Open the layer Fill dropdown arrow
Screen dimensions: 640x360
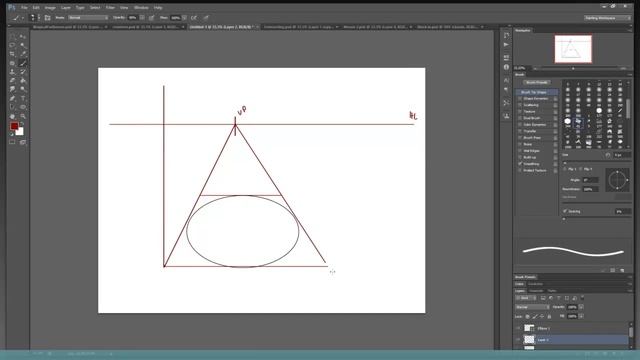581,316
